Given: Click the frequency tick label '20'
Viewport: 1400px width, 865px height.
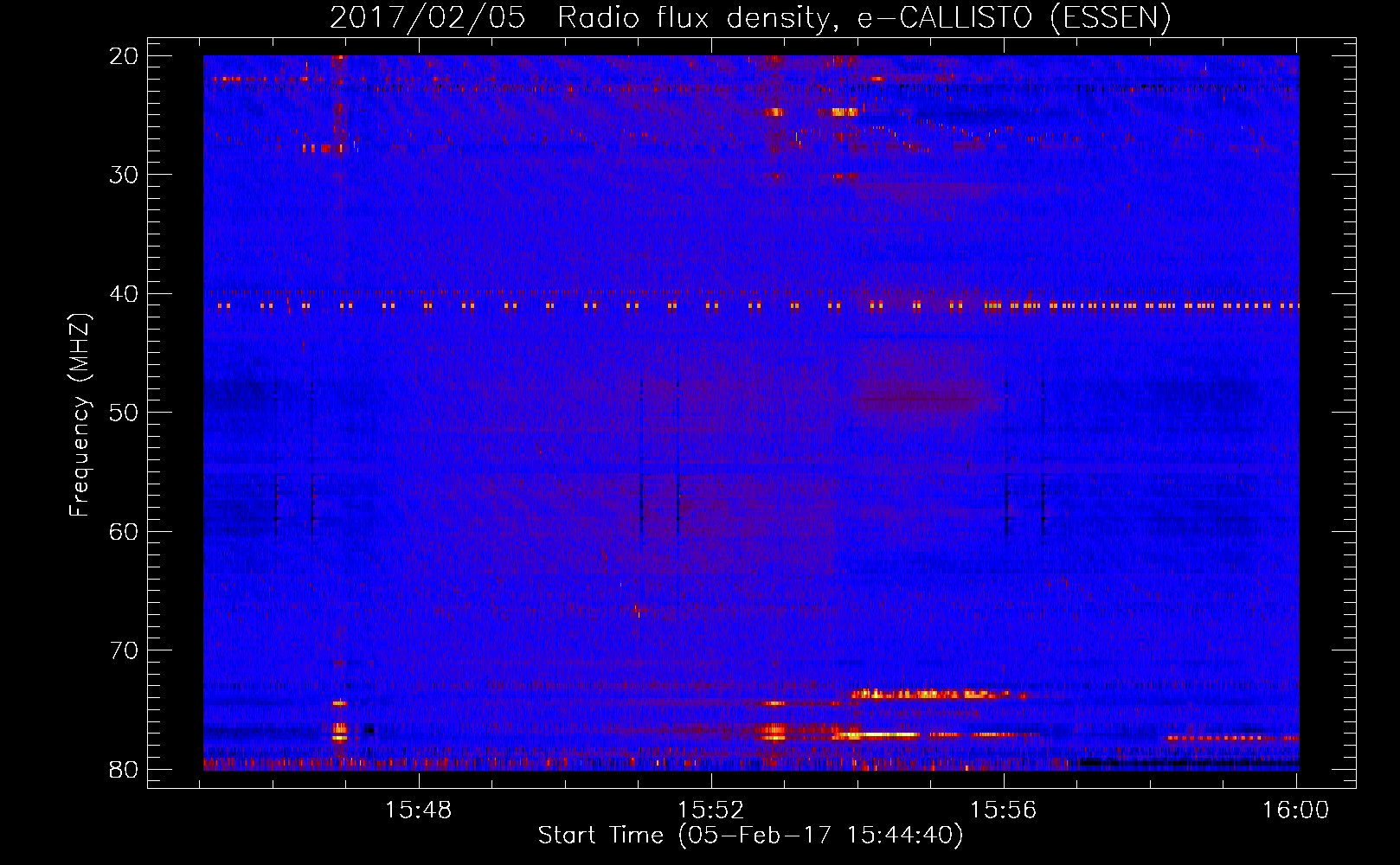Looking at the screenshot, I should (125, 56).
